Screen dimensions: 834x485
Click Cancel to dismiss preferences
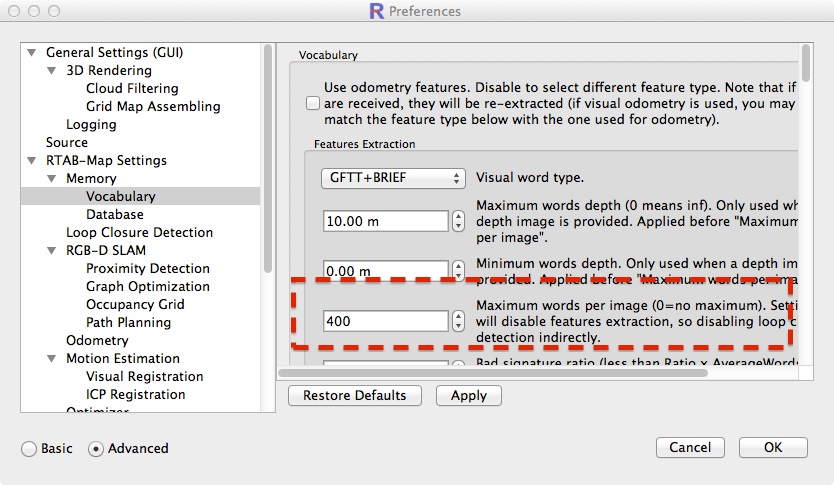point(690,447)
